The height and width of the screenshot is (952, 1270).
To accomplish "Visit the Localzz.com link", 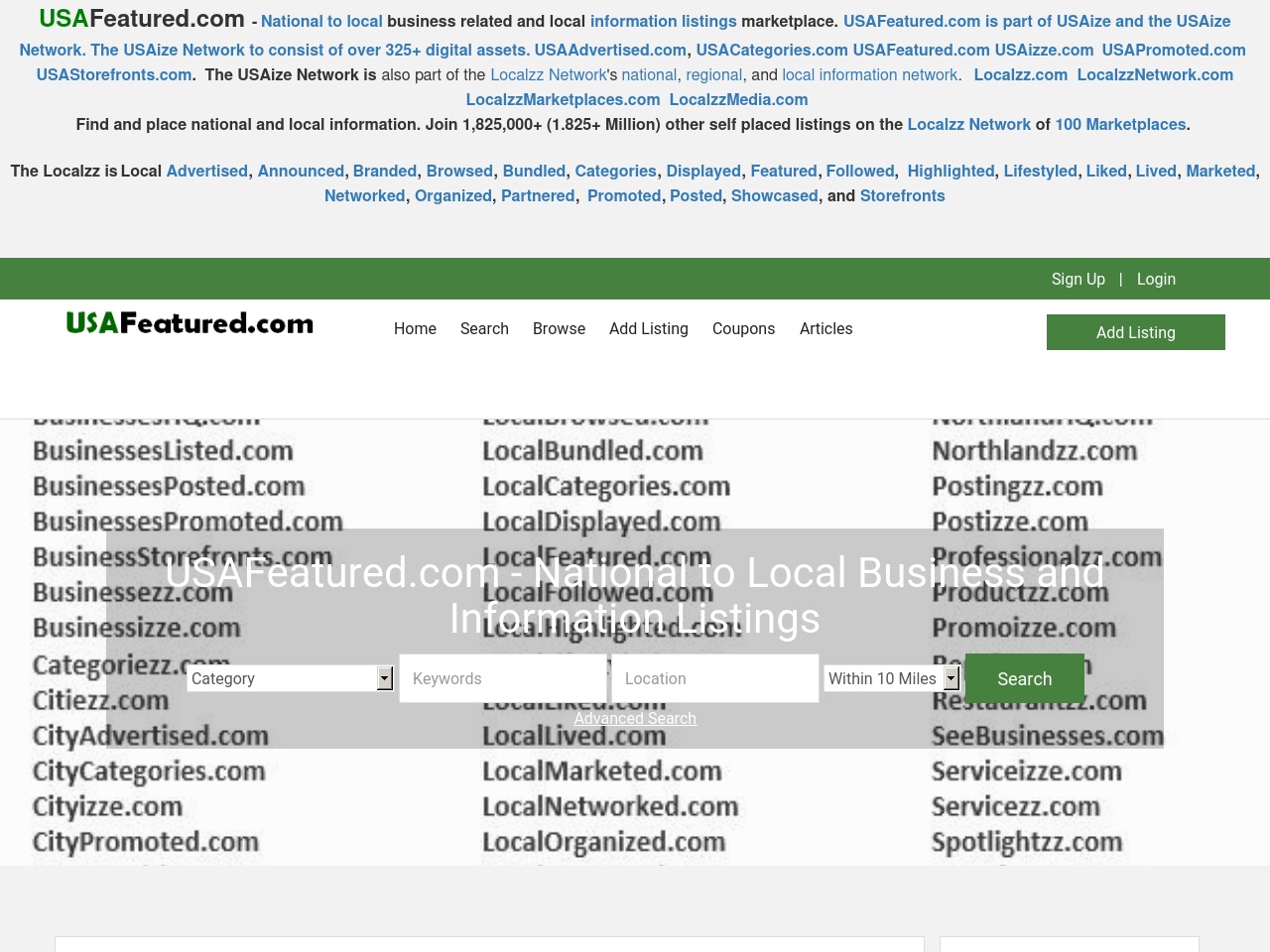I will [1021, 74].
